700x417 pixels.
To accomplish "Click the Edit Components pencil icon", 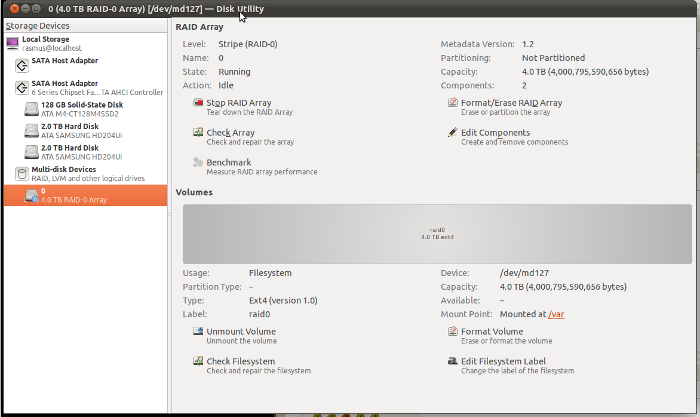I will 452,133.
